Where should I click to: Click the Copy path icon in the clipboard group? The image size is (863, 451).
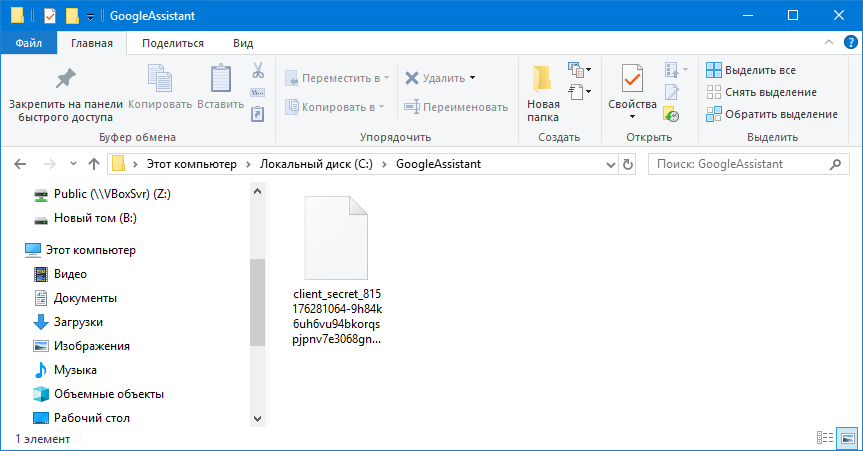click(258, 93)
